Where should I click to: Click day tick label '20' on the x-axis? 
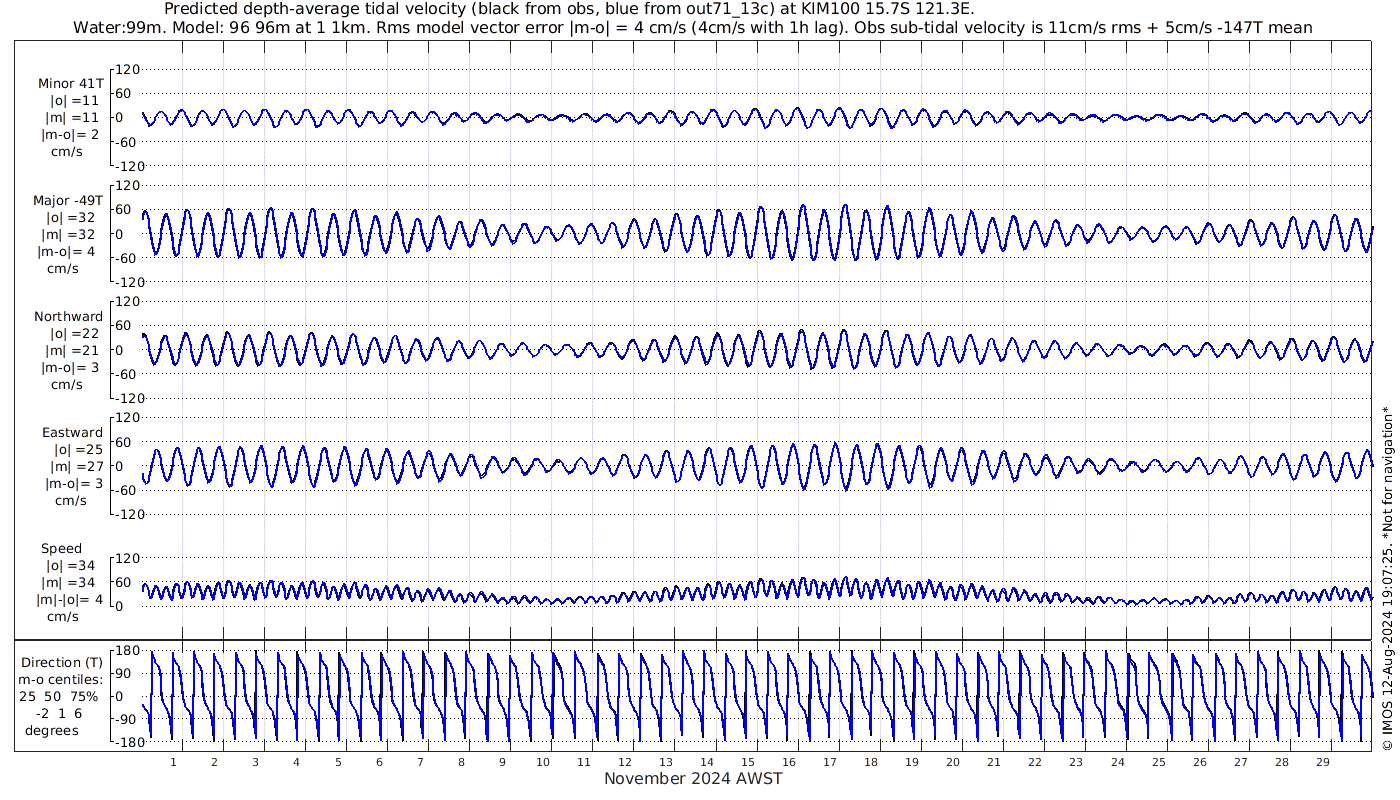click(x=953, y=762)
